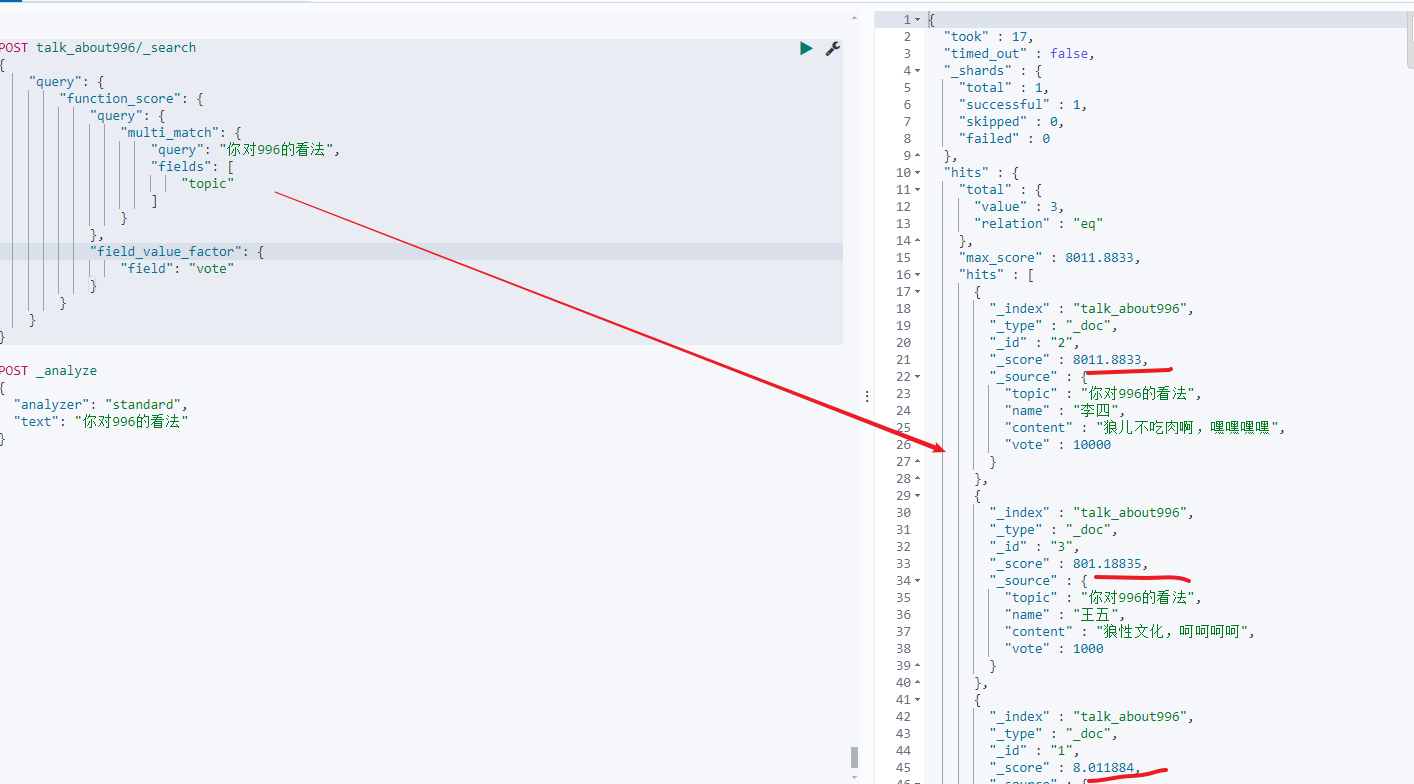Fold the "_shards" block at line 4
The height and width of the screenshot is (784, 1414).
tap(918, 71)
